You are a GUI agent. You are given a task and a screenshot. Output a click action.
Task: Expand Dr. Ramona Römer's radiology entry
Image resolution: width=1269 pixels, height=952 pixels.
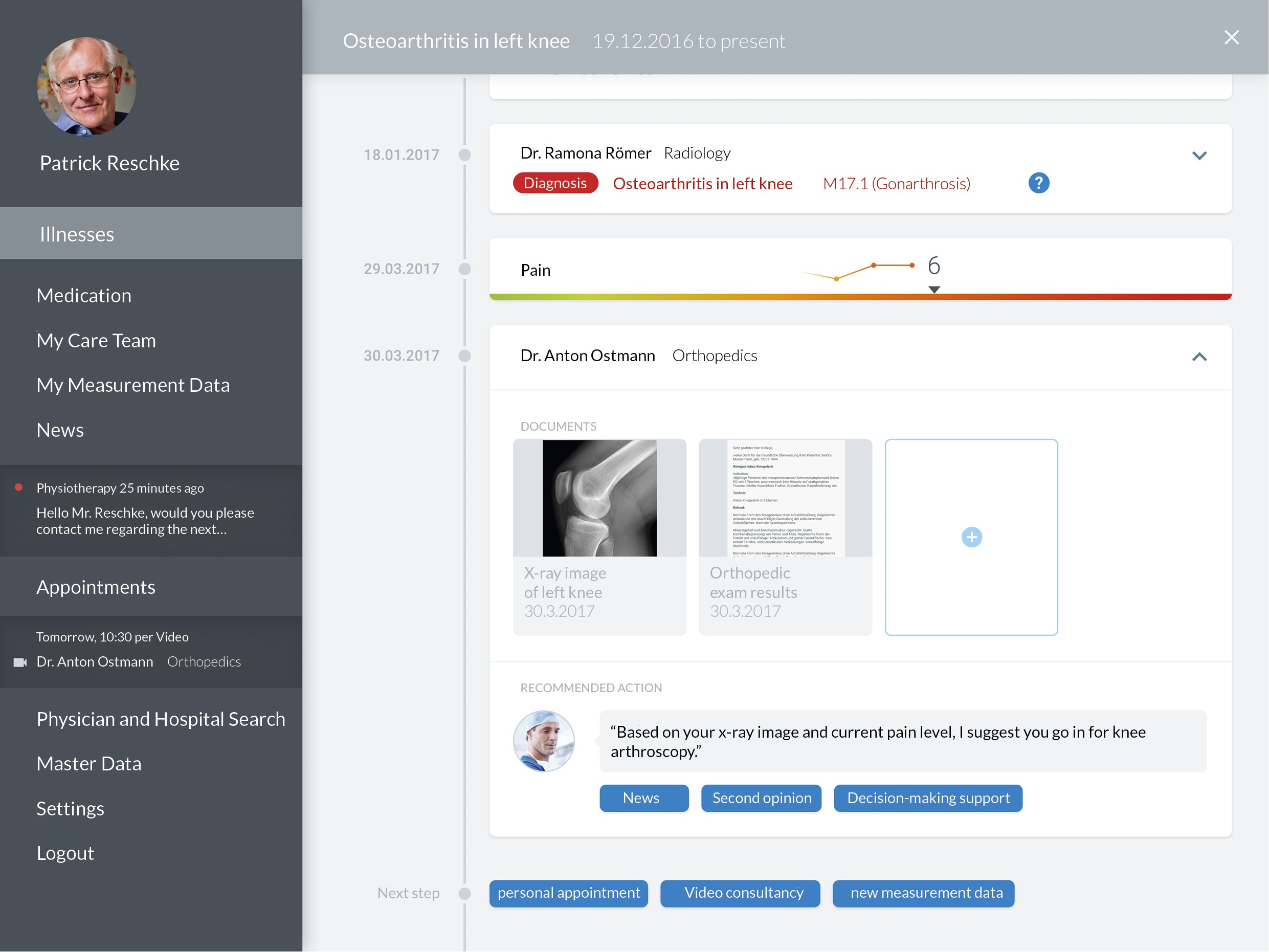(x=1199, y=156)
